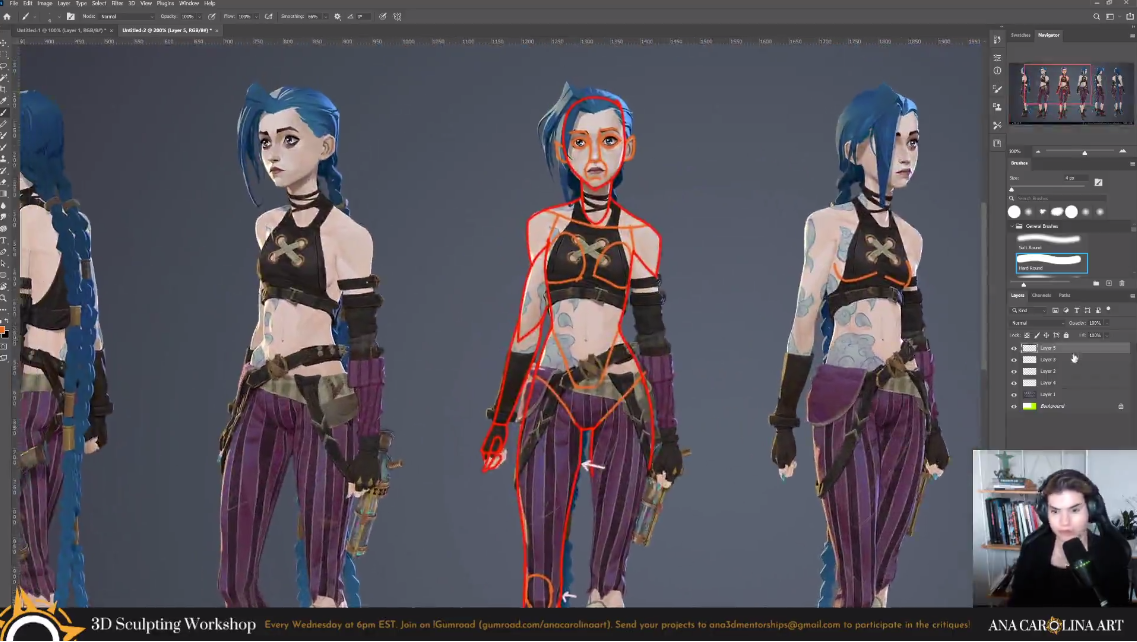Image resolution: width=1137 pixels, height=642 pixels.
Task: Open search icon at top right
Action: coord(1096,16)
